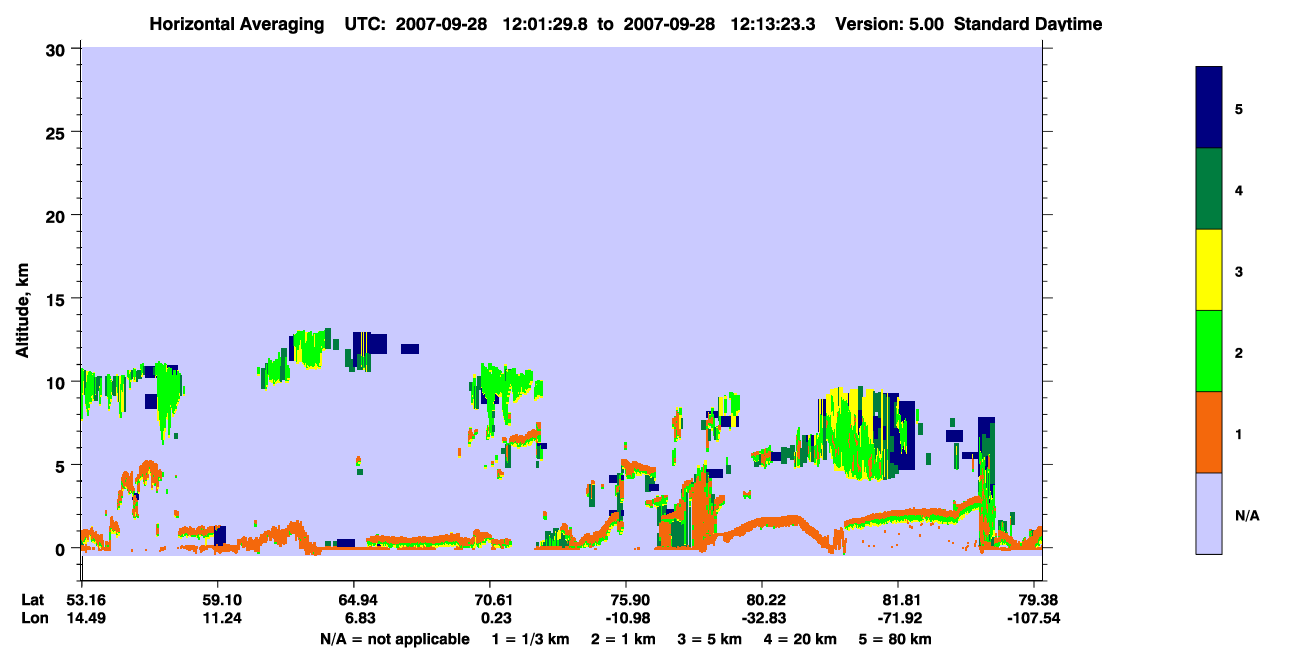The image size is (1300, 667).
Task: Click the colorbar label 2
Action: point(1239,352)
